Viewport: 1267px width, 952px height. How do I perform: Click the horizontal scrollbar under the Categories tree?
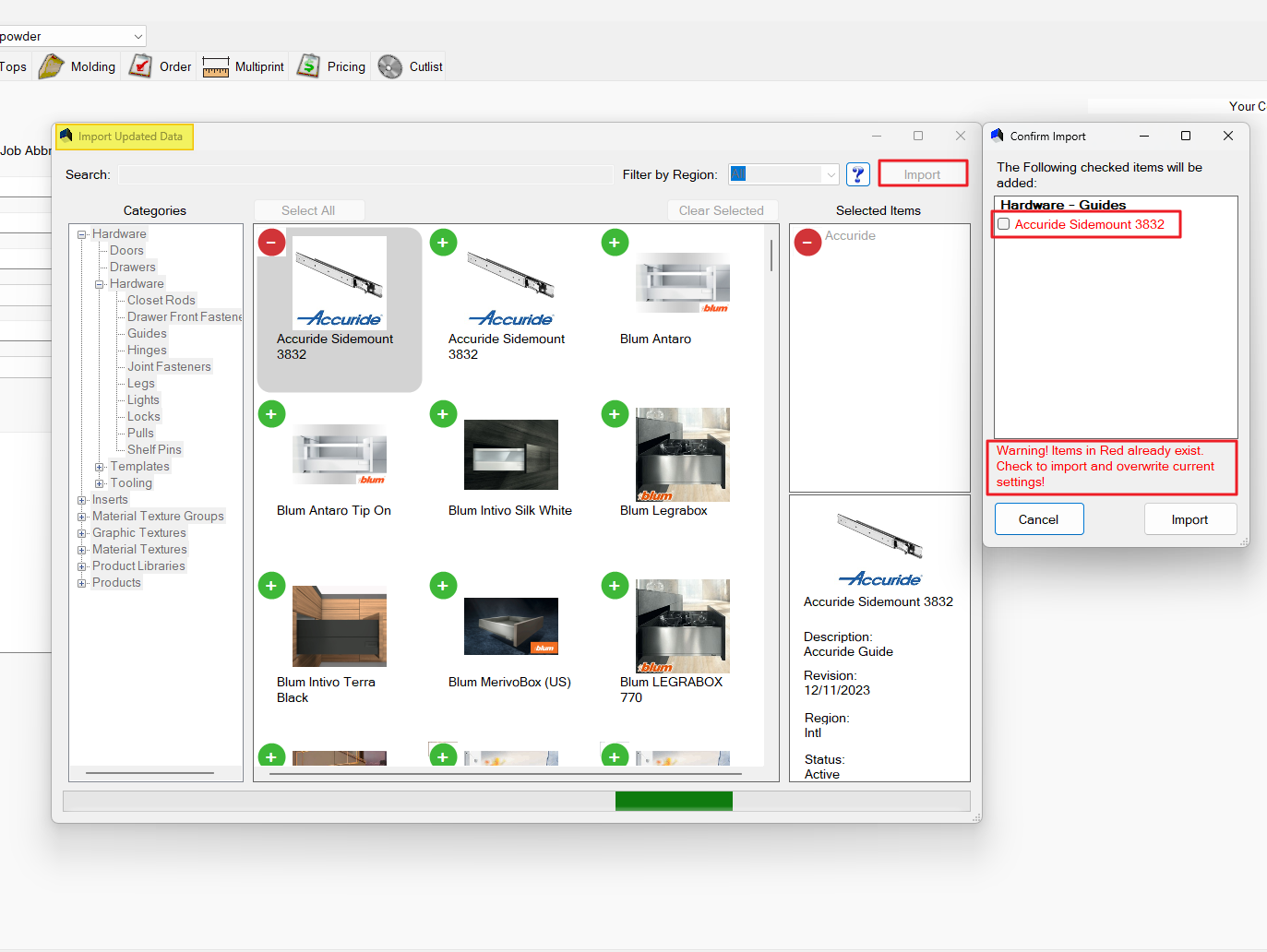150,773
